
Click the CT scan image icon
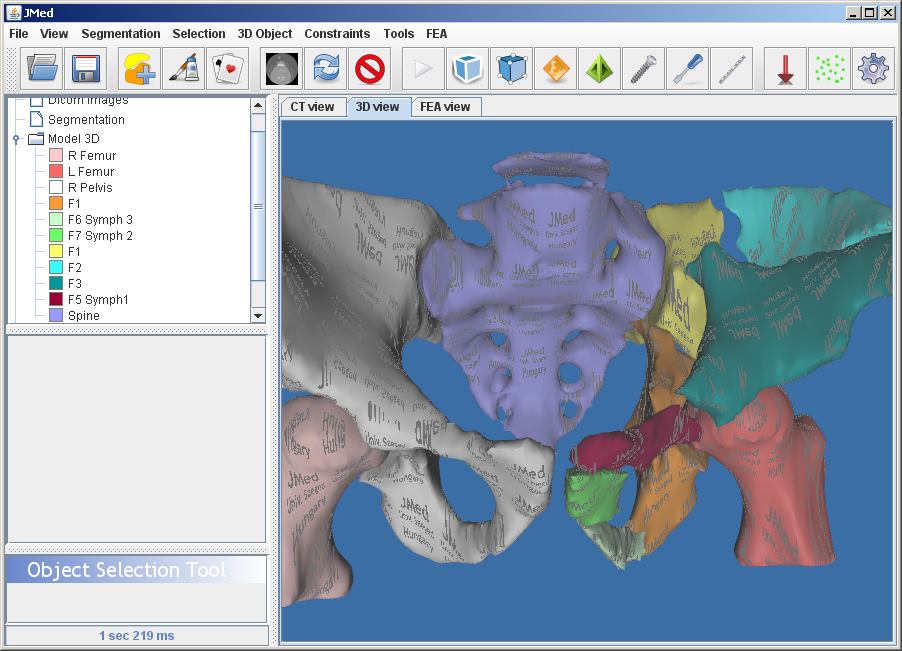(282, 69)
